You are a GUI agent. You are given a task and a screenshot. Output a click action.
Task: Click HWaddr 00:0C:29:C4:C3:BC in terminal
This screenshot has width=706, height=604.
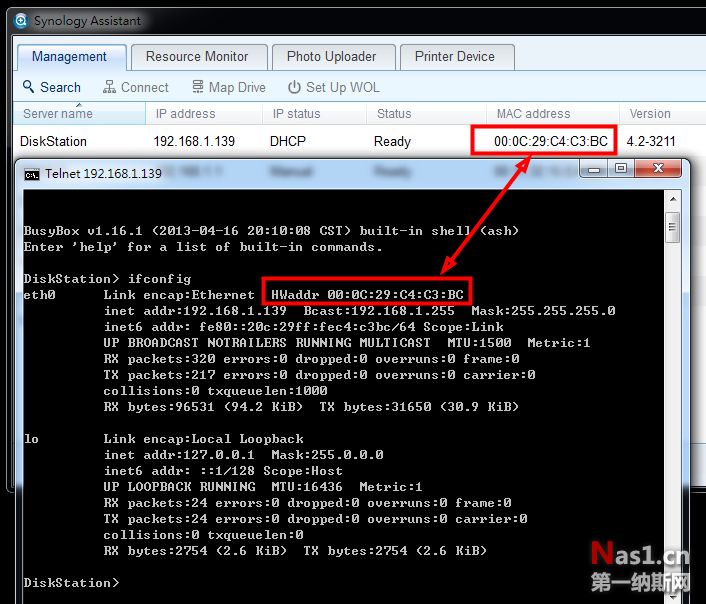(x=367, y=295)
